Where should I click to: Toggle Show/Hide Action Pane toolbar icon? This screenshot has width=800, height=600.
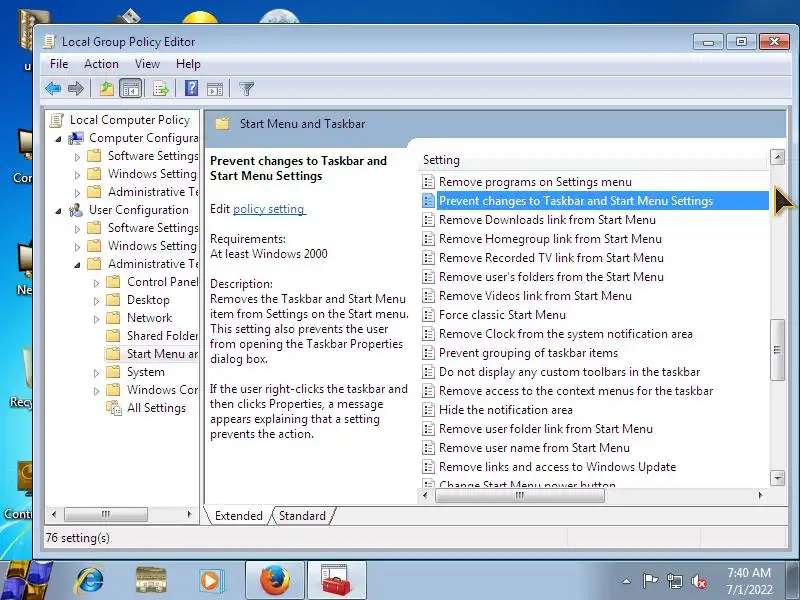click(x=215, y=89)
